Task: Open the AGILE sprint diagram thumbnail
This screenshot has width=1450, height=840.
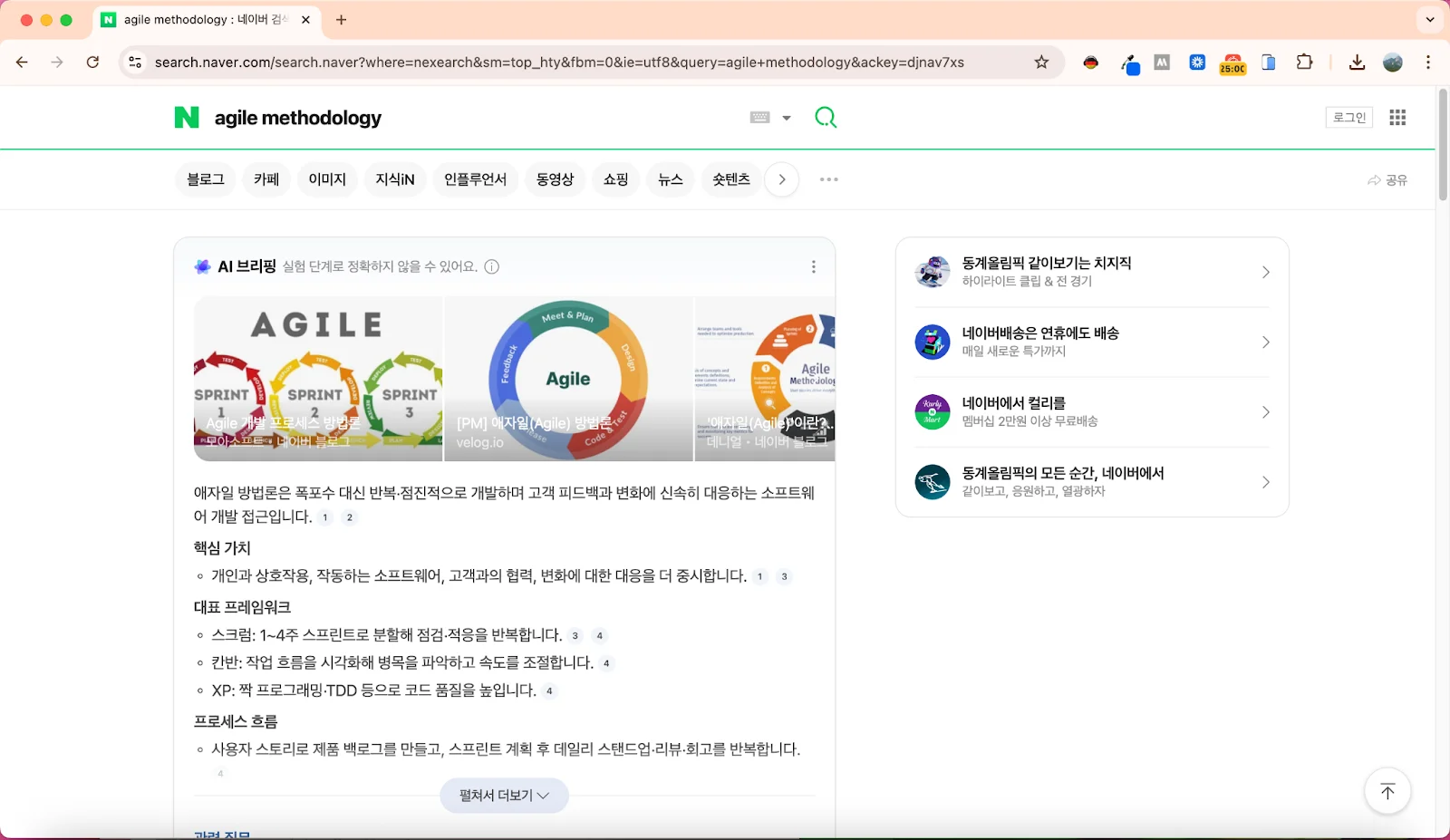Action: 318,379
